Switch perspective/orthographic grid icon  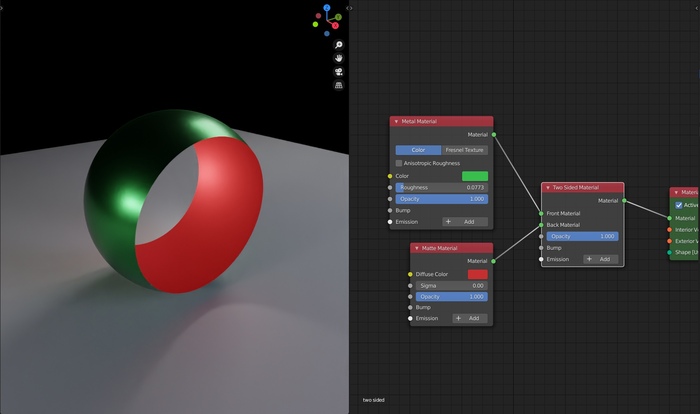[x=339, y=86]
